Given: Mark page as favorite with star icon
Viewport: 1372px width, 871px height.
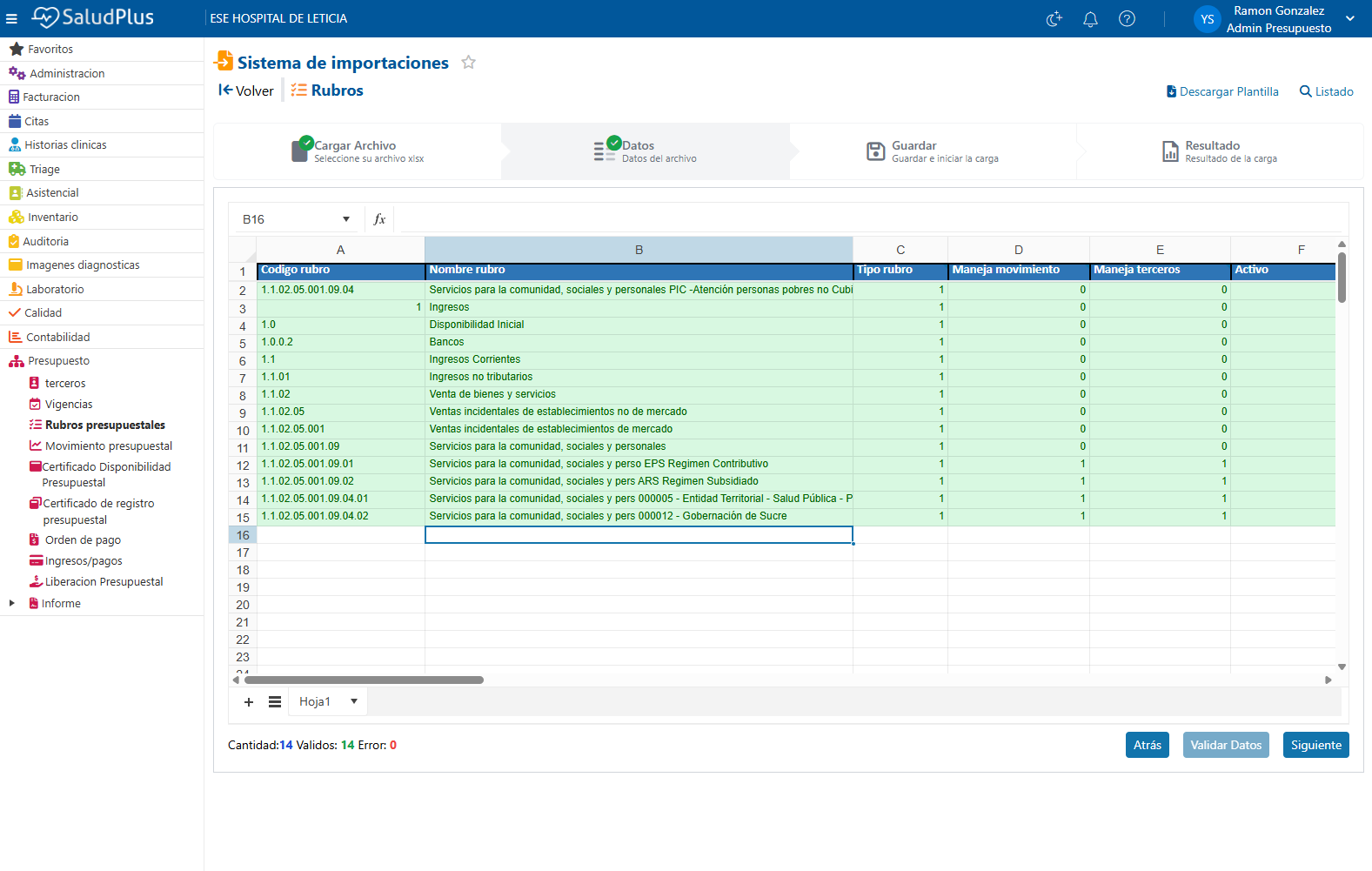Looking at the screenshot, I should (x=468, y=63).
